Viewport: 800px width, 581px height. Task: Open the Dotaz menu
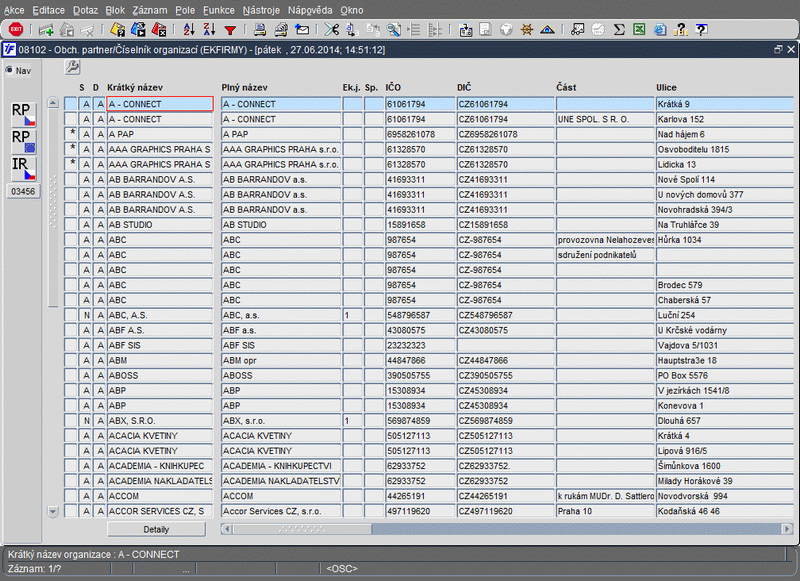point(85,10)
